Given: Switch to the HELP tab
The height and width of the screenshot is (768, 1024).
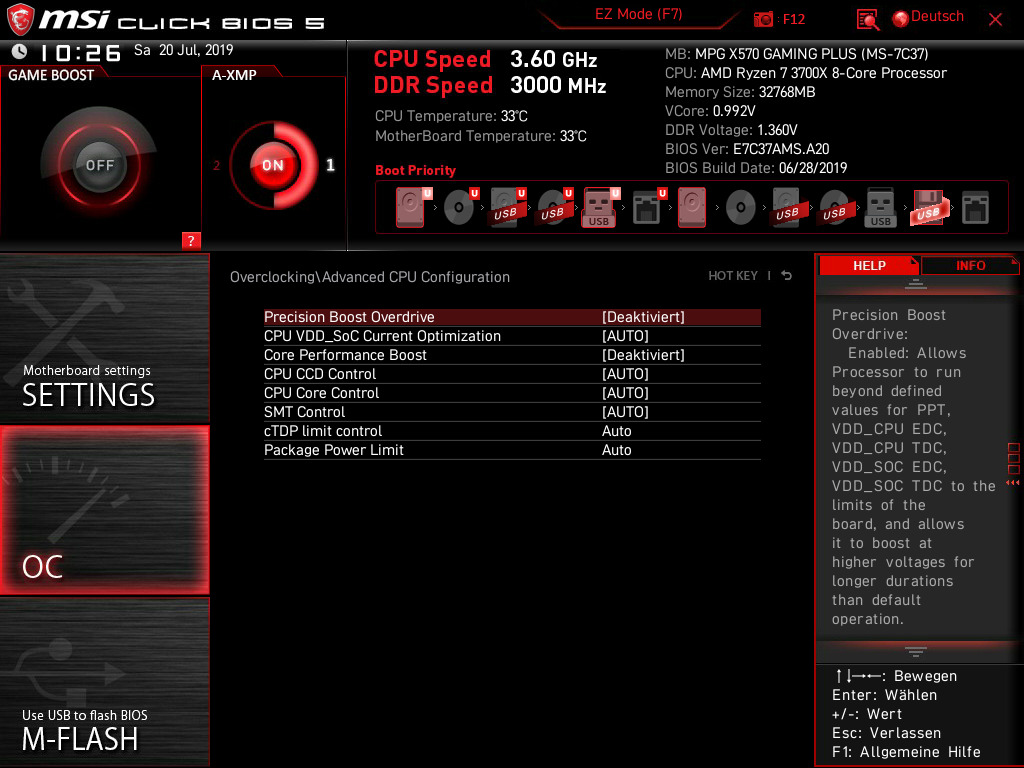Looking at the screenshot, I should tap(869, 265).
